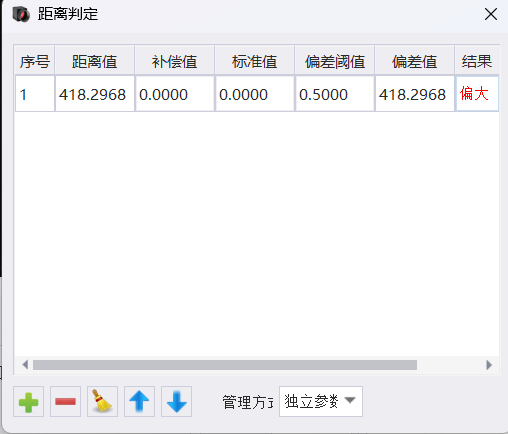The height and width of the screenshot is (434, 508).
Task: Open the 独立参数 management mode dropdown
Action: click(321, 401)
